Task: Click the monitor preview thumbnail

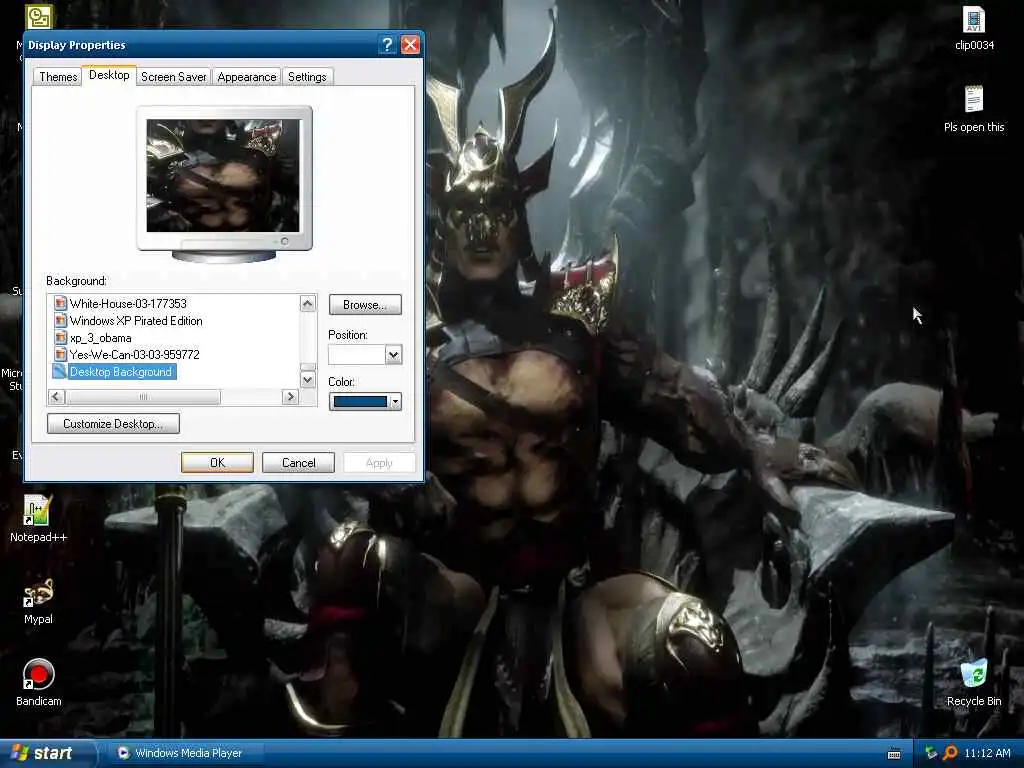Action: (x=223, y=177)
